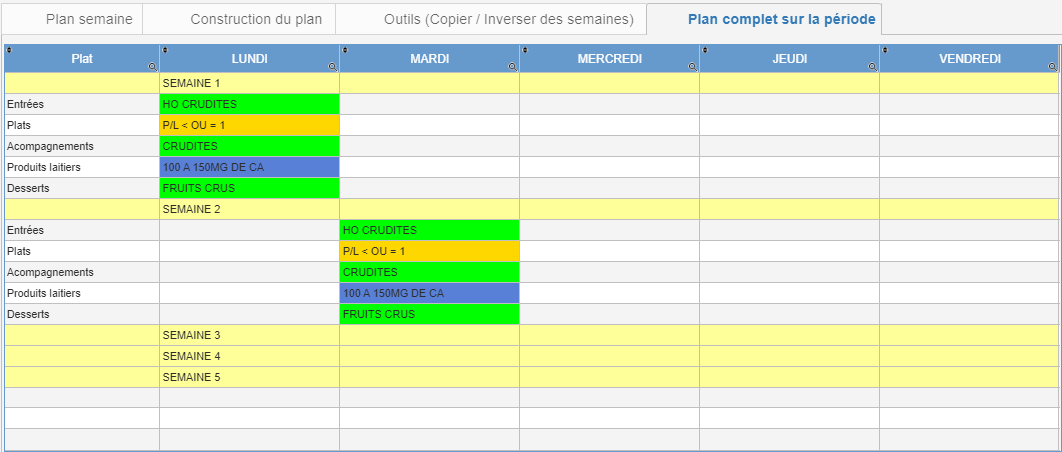Click the search magnifier in JEUDI column header
1062x452 pixels.
(x=872, y=66)
